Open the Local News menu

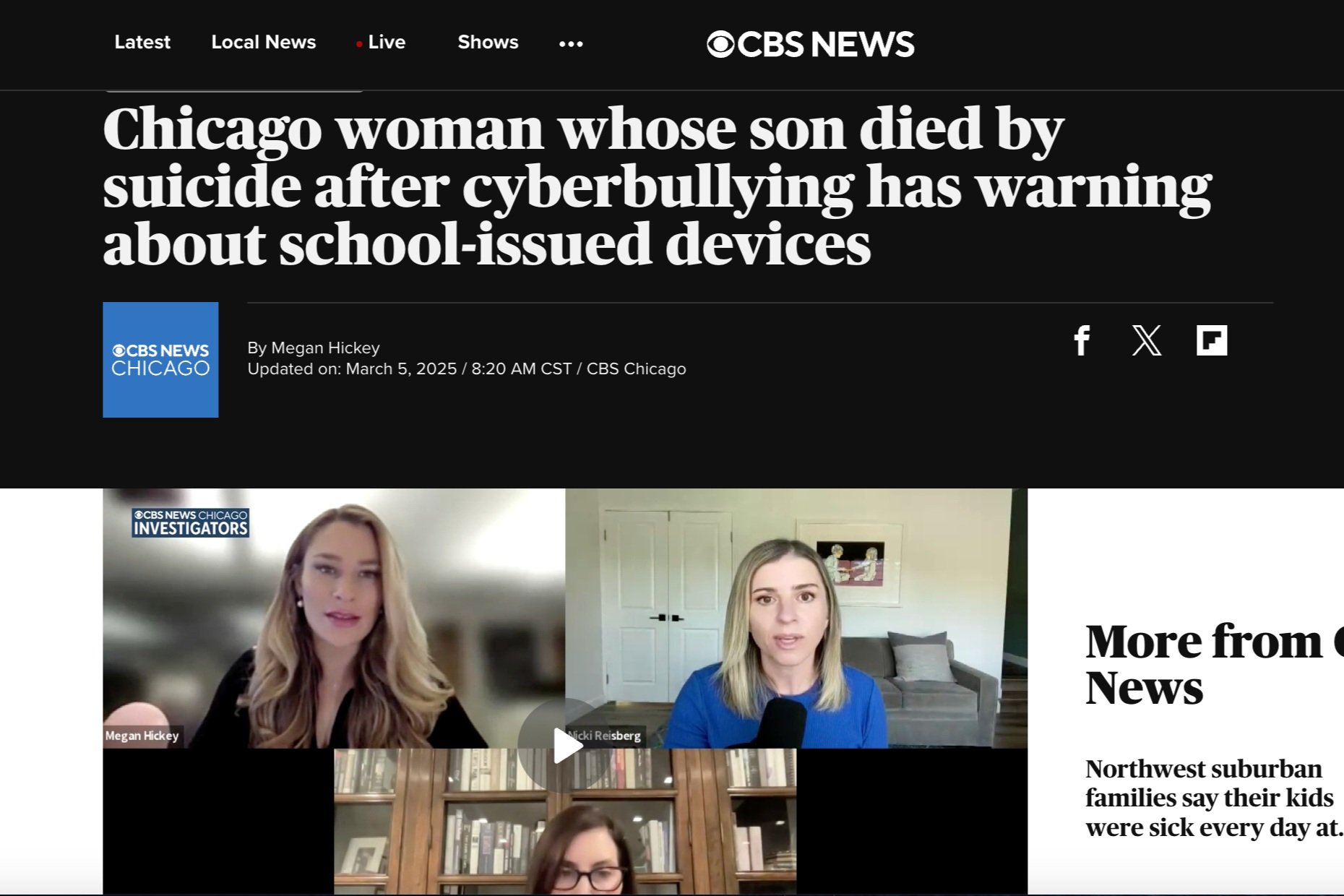264,43
